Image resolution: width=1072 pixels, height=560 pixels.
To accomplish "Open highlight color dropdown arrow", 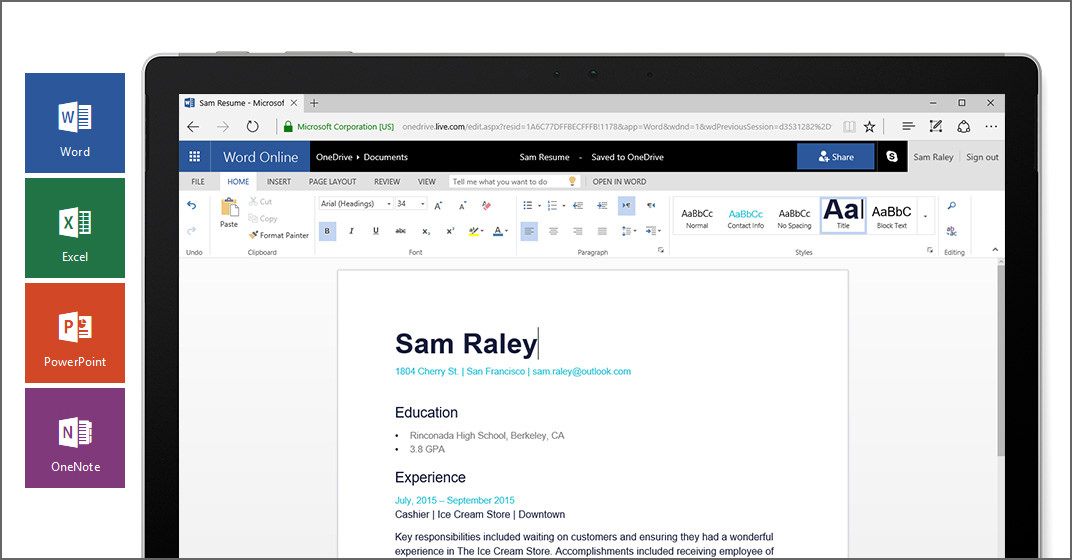I will tap(483, 231).
